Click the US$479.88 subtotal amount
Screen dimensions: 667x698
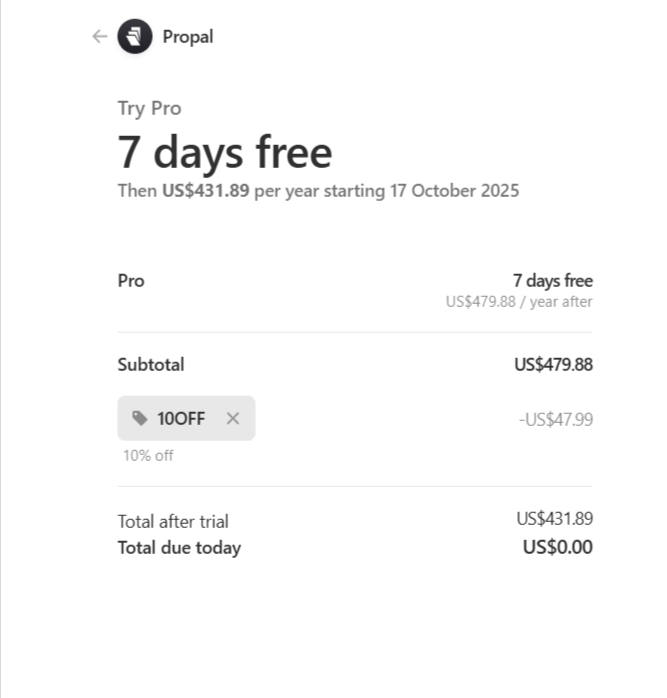point(553,365)
